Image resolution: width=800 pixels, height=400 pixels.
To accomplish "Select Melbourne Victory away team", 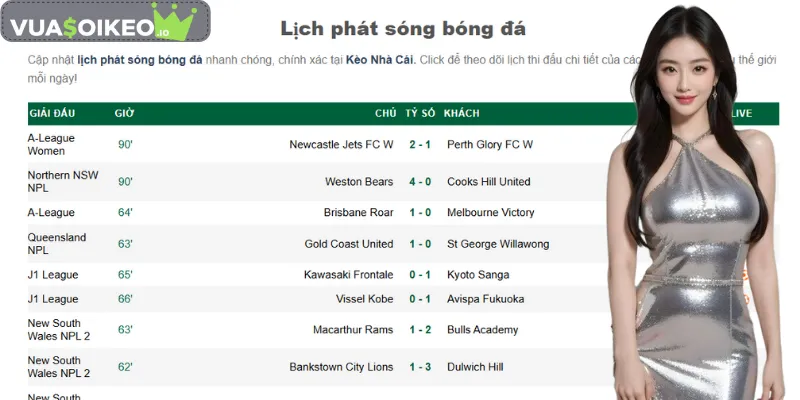I will pos(491,213).
